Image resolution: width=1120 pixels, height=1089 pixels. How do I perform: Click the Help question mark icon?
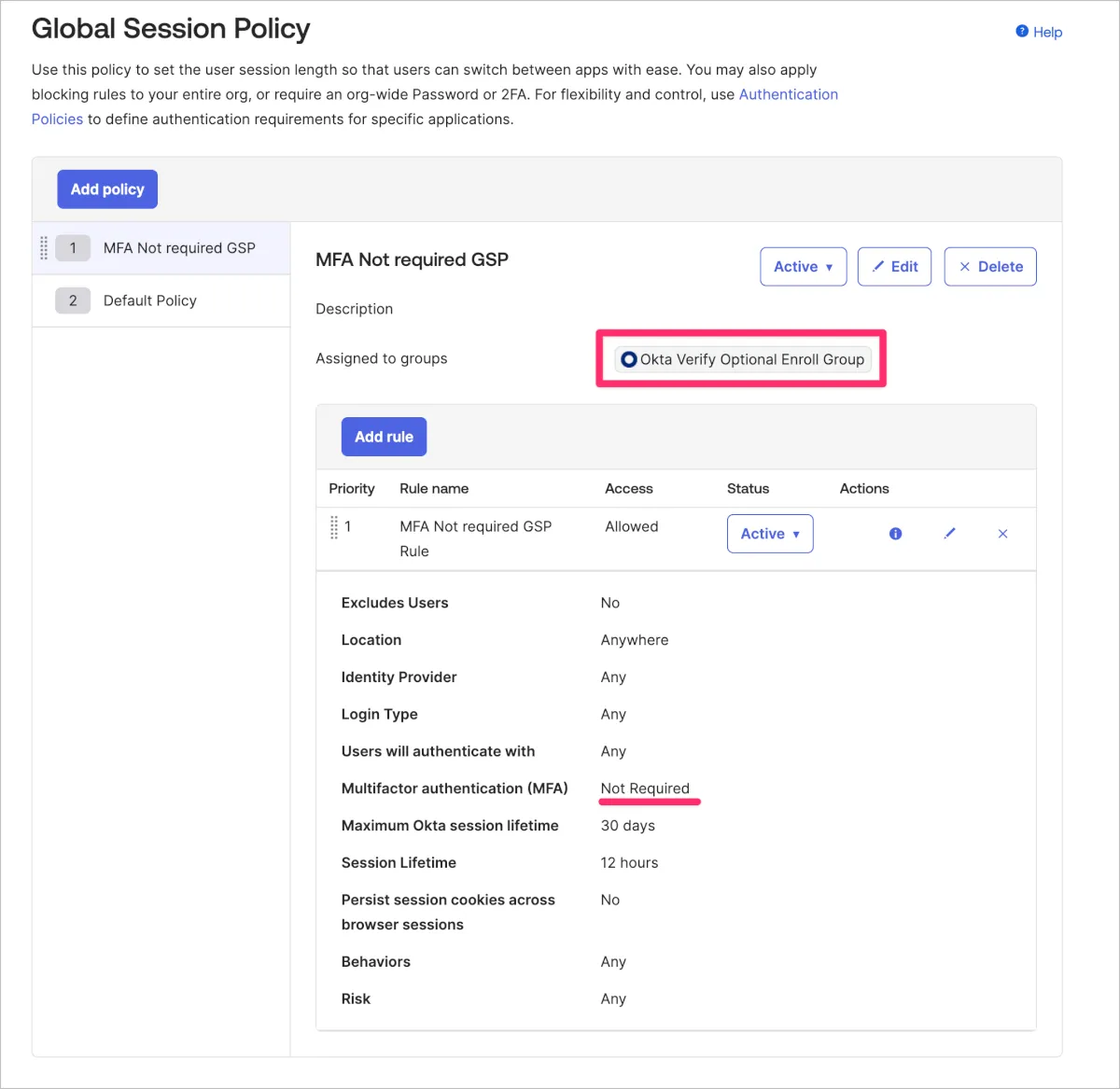(x=1022, y=32)
